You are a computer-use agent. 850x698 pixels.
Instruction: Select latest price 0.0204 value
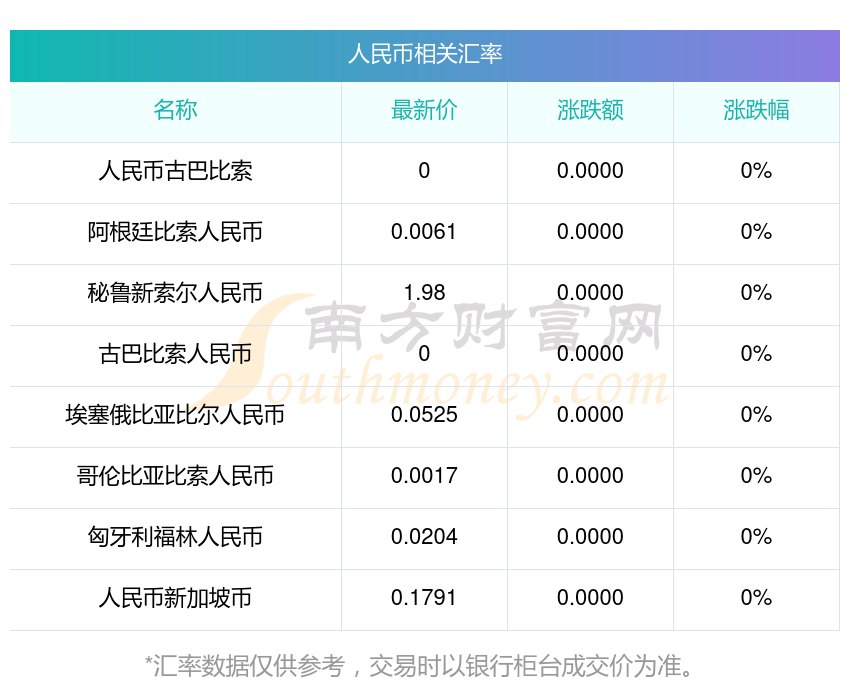click(x=424, y=537)
